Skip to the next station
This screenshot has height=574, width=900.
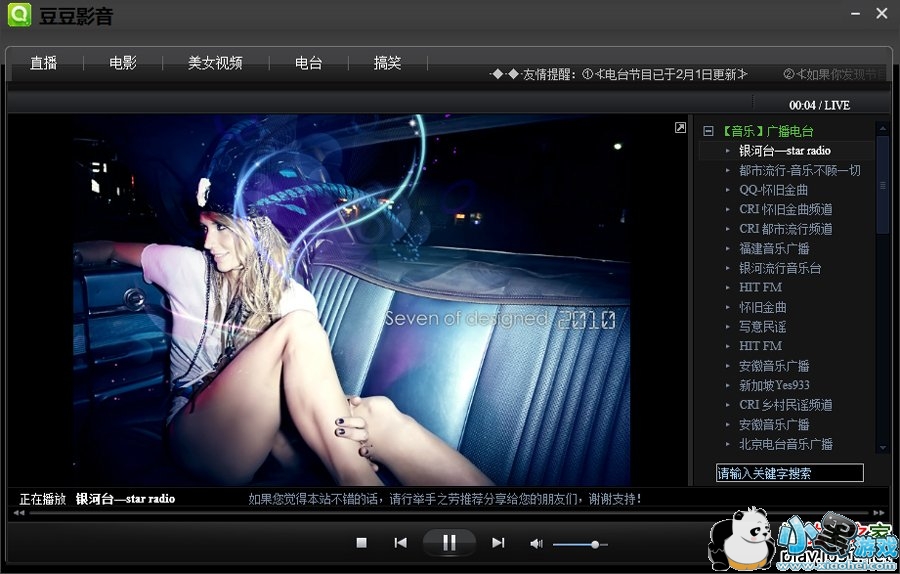click(x=498, y=543)
